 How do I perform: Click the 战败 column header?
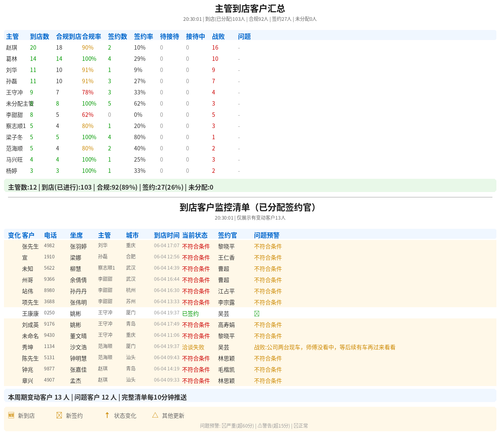218,36
